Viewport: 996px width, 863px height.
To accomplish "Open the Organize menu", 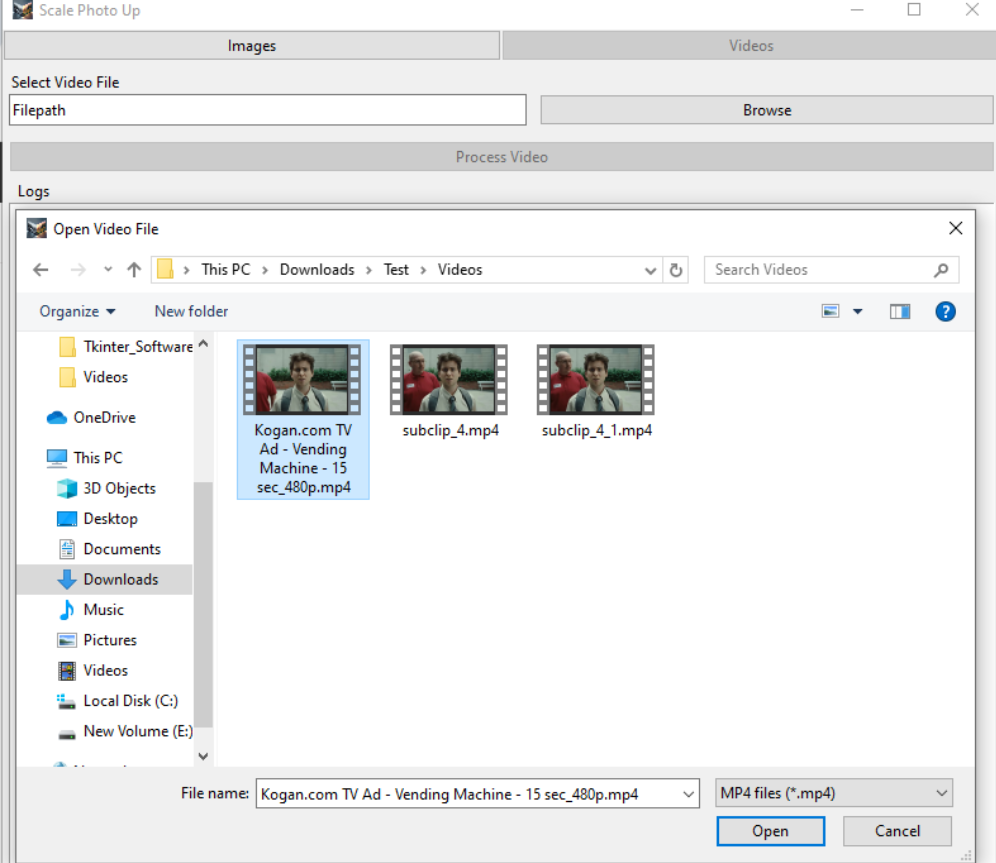I will tap(77, 312).
